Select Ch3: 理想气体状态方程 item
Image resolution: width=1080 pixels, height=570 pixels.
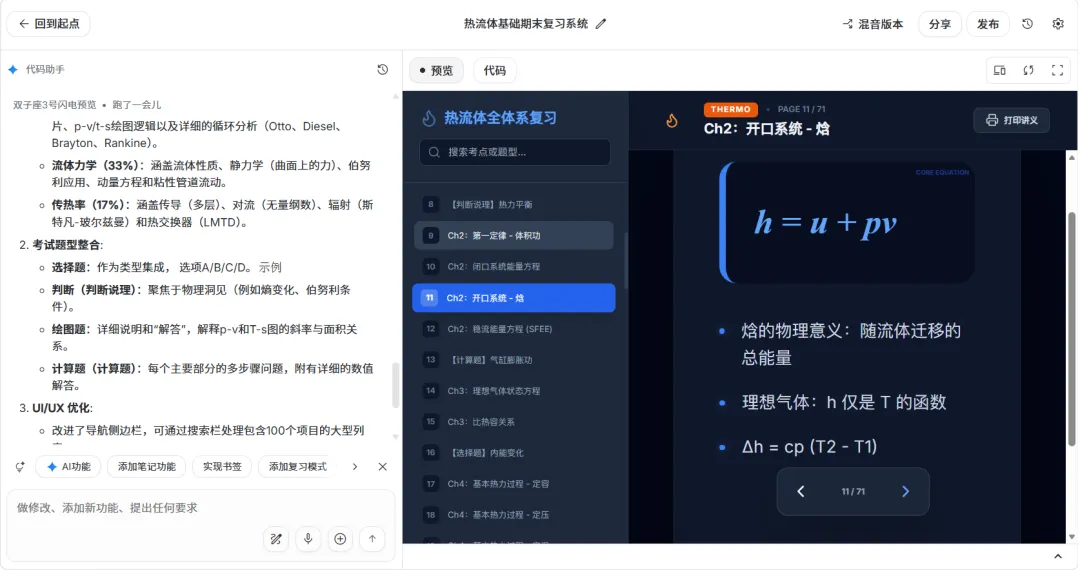[513, 391]
